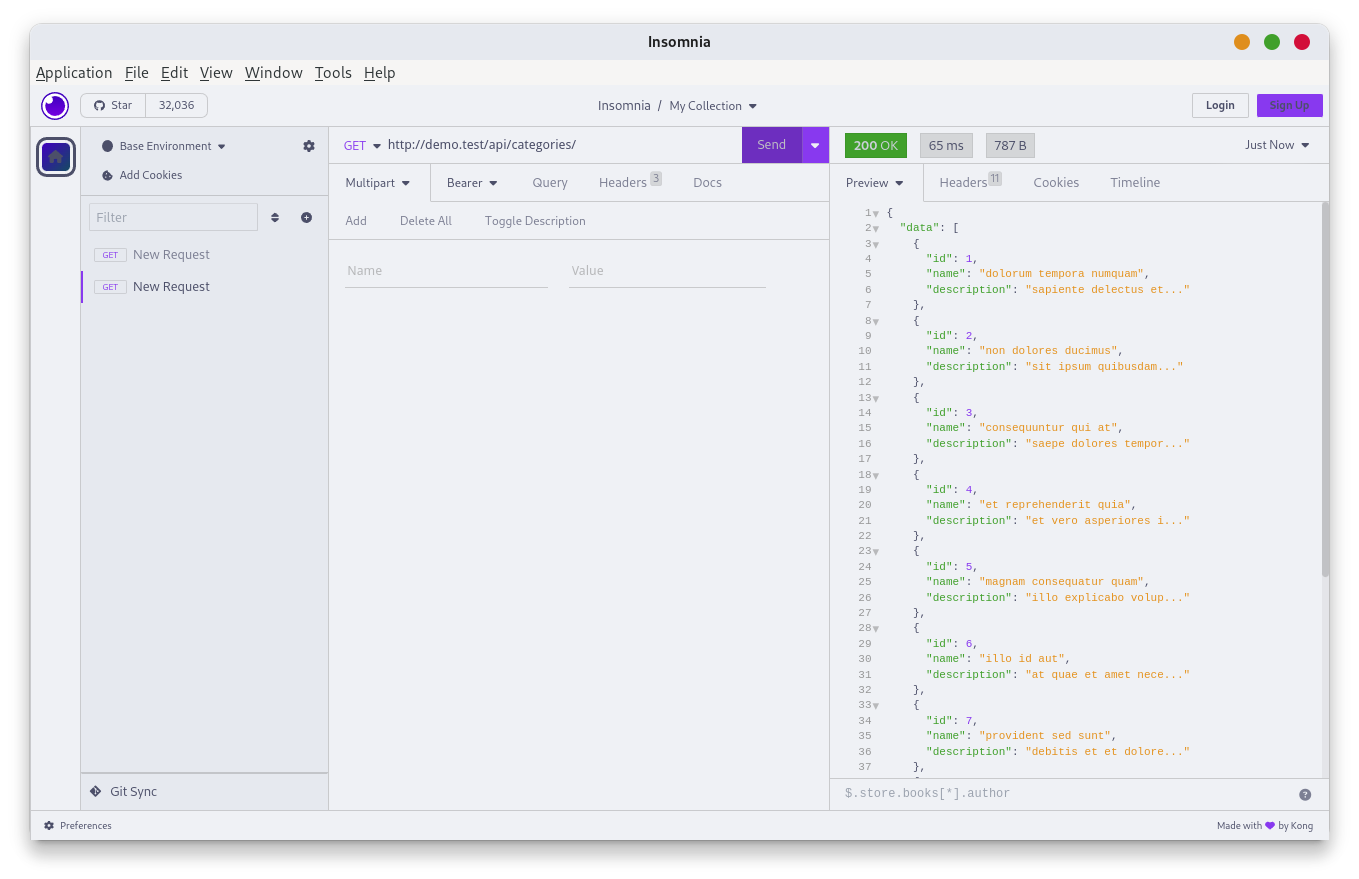Screen dimensions: 1359x879
Task: Open the Just Now response history dropdown
Action: click(x=1277, y=145)
